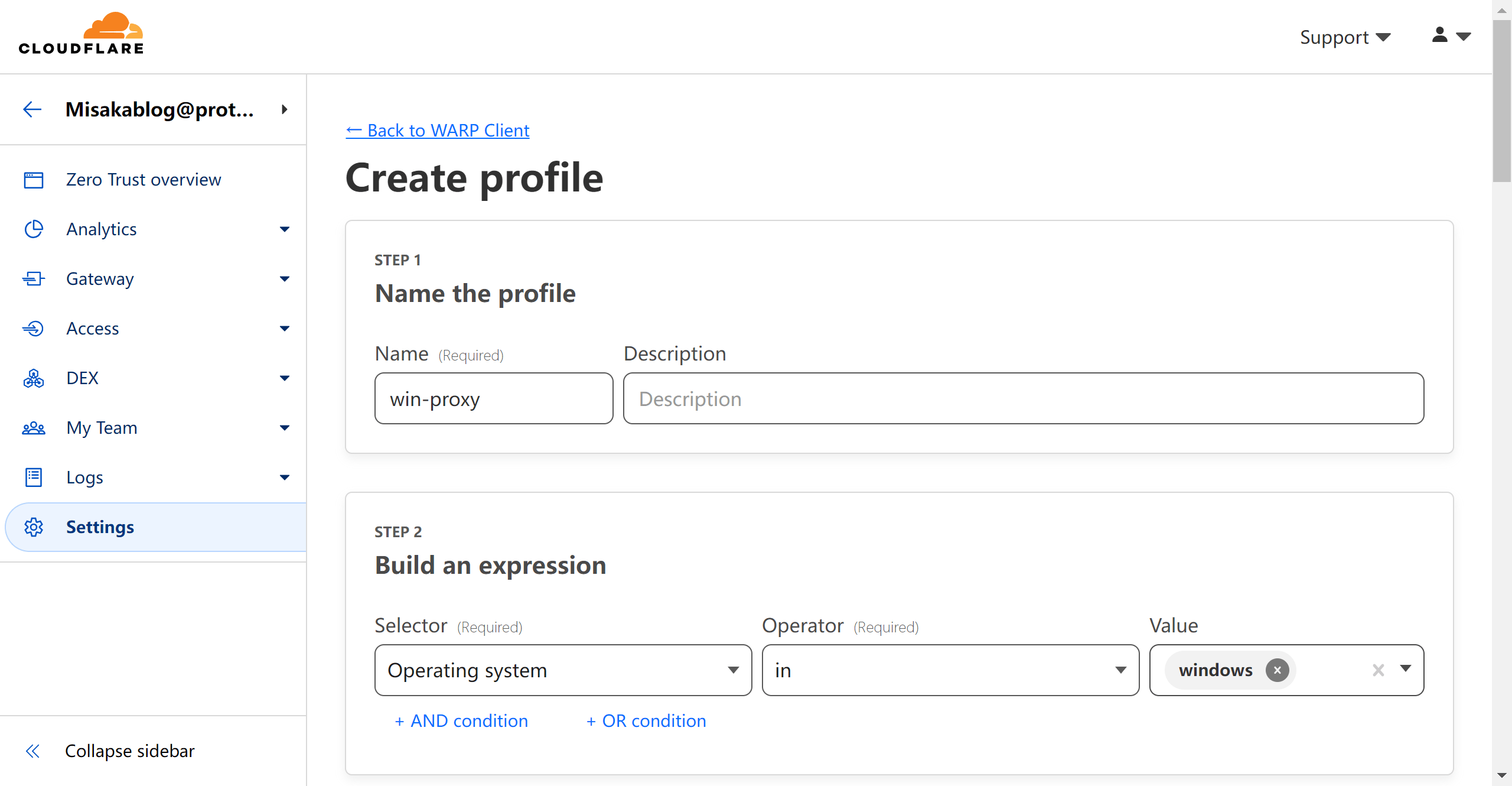Remove the windows value chip
The image size is (1512, 786).
tap(1277, 670)
